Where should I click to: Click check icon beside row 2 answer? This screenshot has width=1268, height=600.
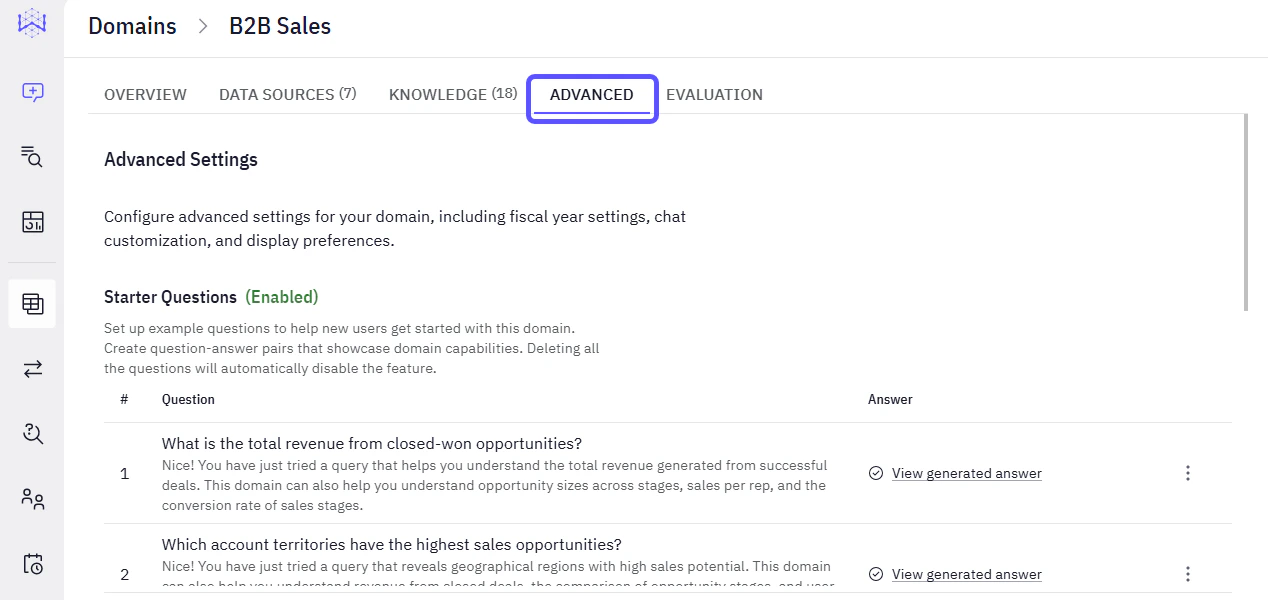pos(876,574)
